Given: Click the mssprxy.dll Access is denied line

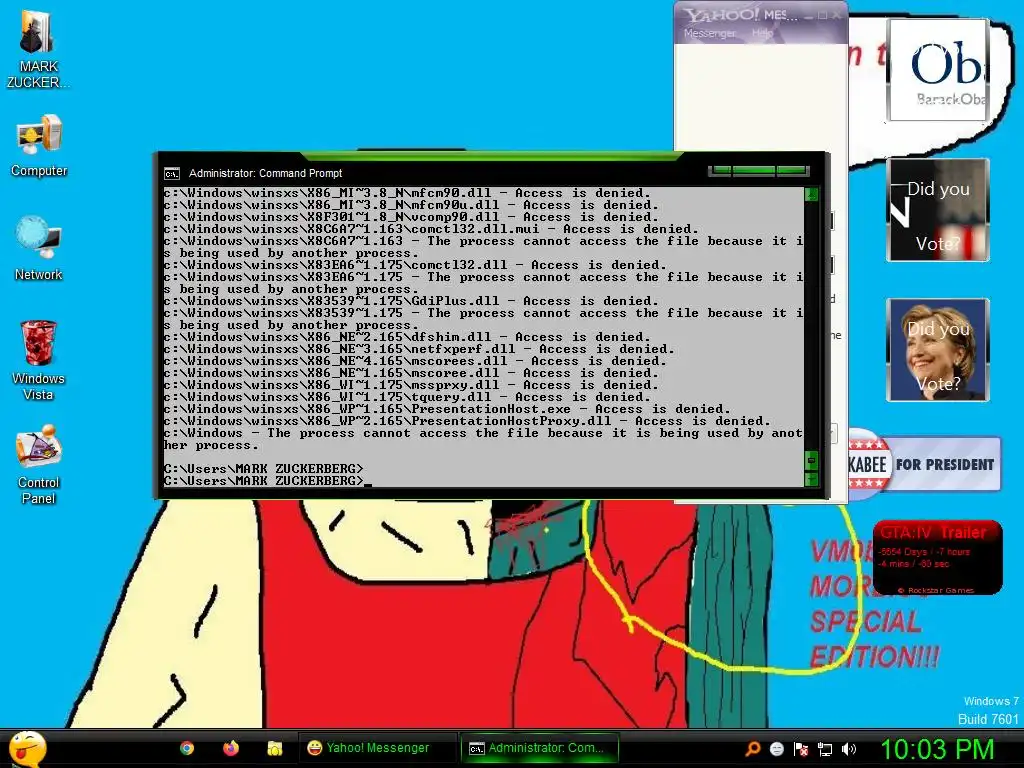Looking at the screenshot, I should pyautogui.click(x=411, y=385).
